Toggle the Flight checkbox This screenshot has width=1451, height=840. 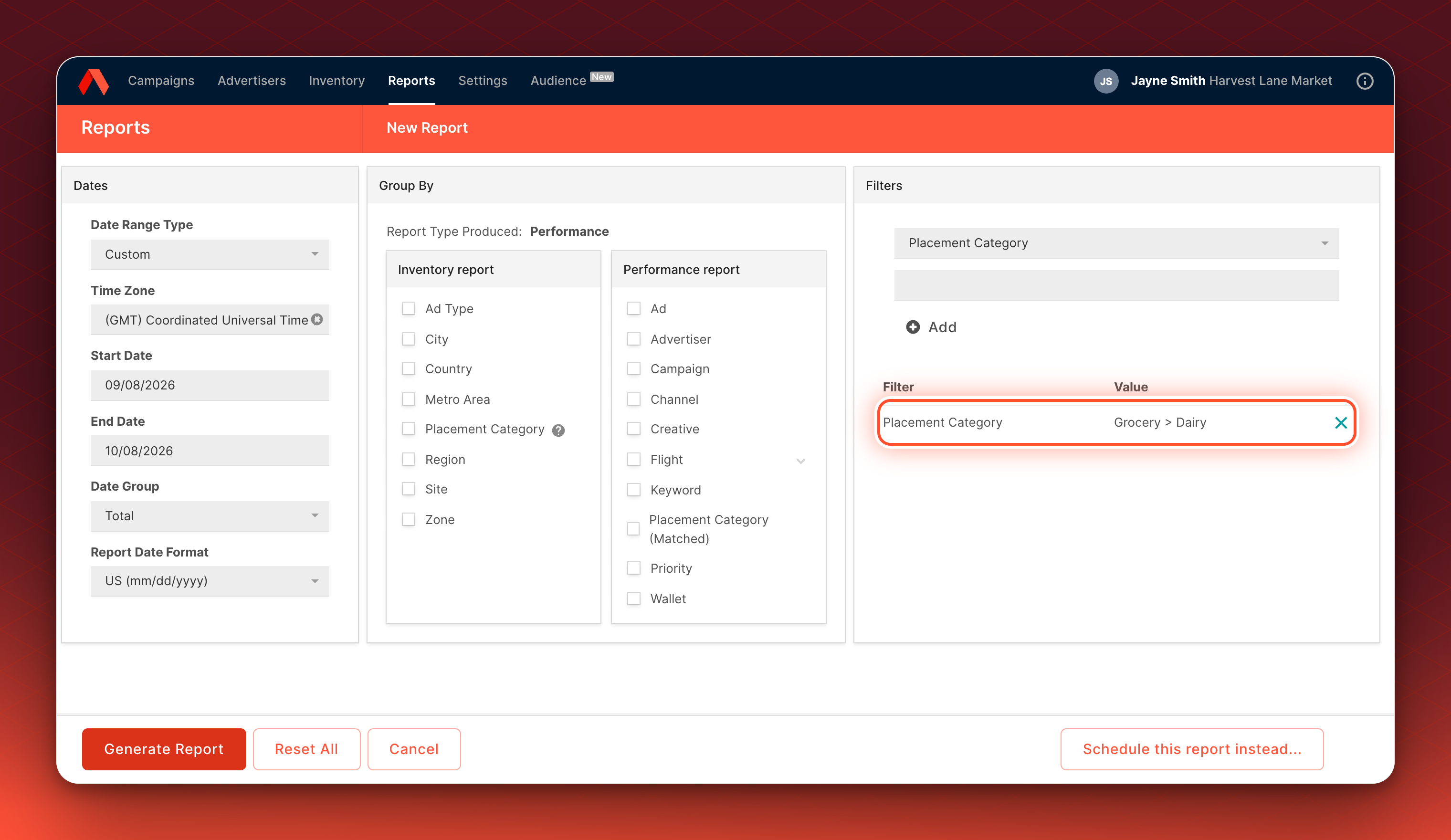[633, 460]
